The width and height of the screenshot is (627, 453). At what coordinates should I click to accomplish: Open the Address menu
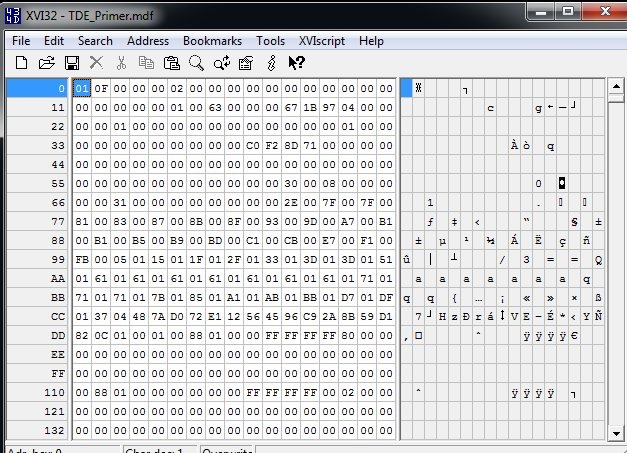(148, 41)
